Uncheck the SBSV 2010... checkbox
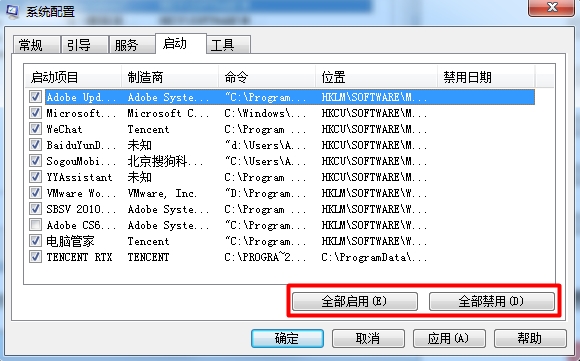The height and width of the screenshot is (361, 580). (35, 209)
